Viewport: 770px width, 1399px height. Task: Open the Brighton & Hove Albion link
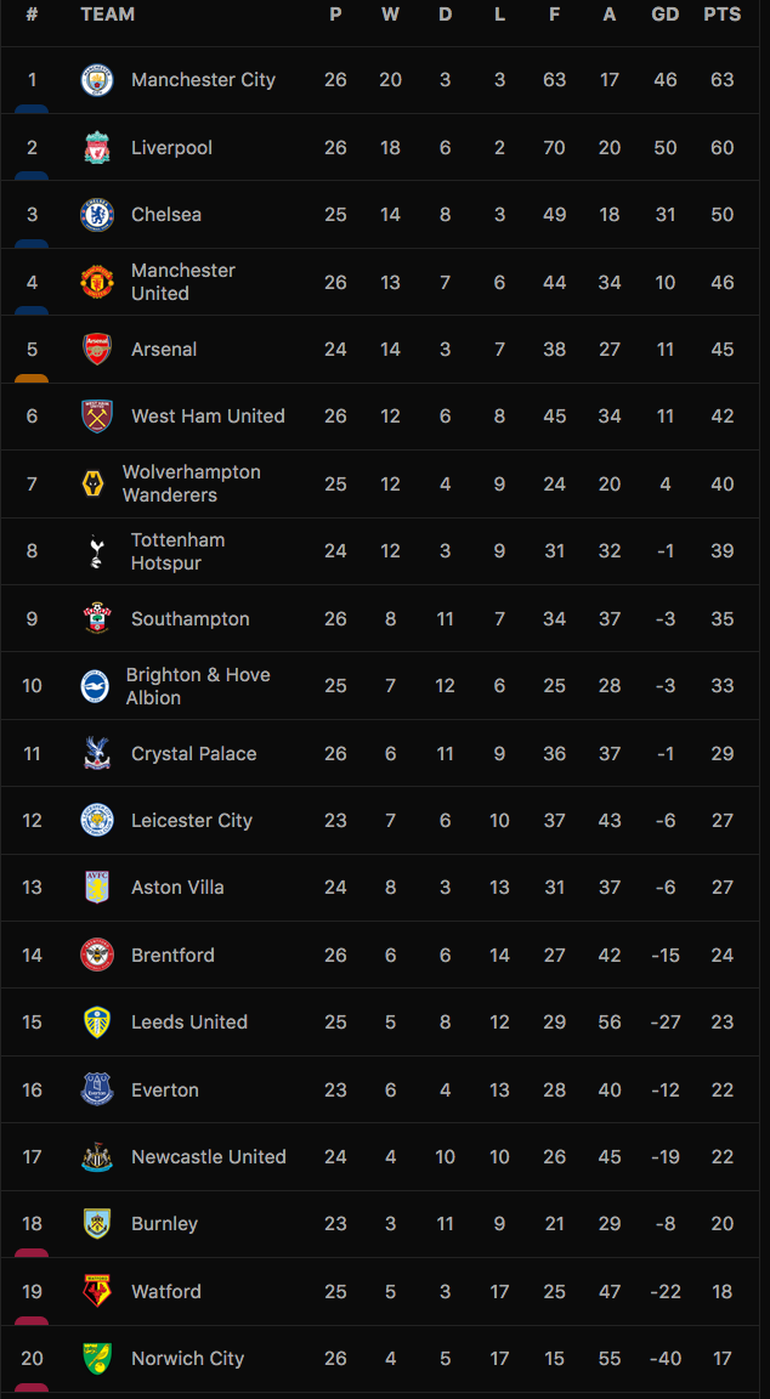point(198,686)
